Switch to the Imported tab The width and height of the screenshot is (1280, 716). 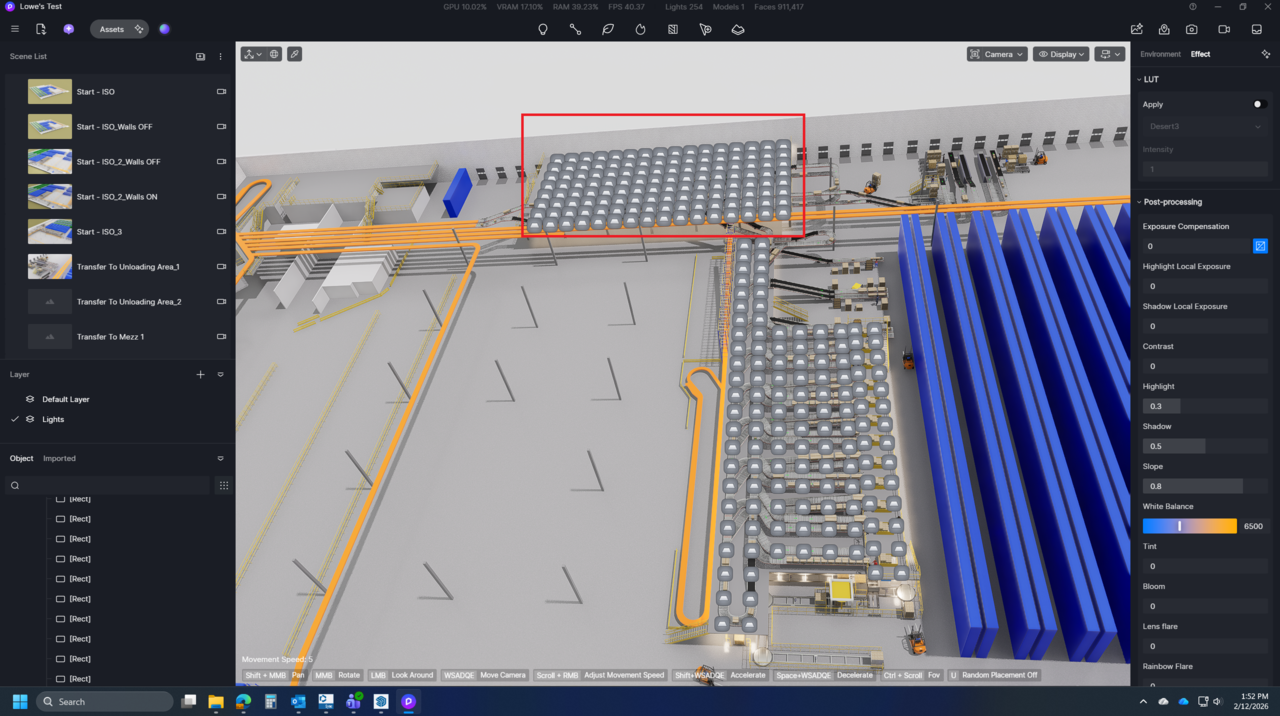coord(59,458)
